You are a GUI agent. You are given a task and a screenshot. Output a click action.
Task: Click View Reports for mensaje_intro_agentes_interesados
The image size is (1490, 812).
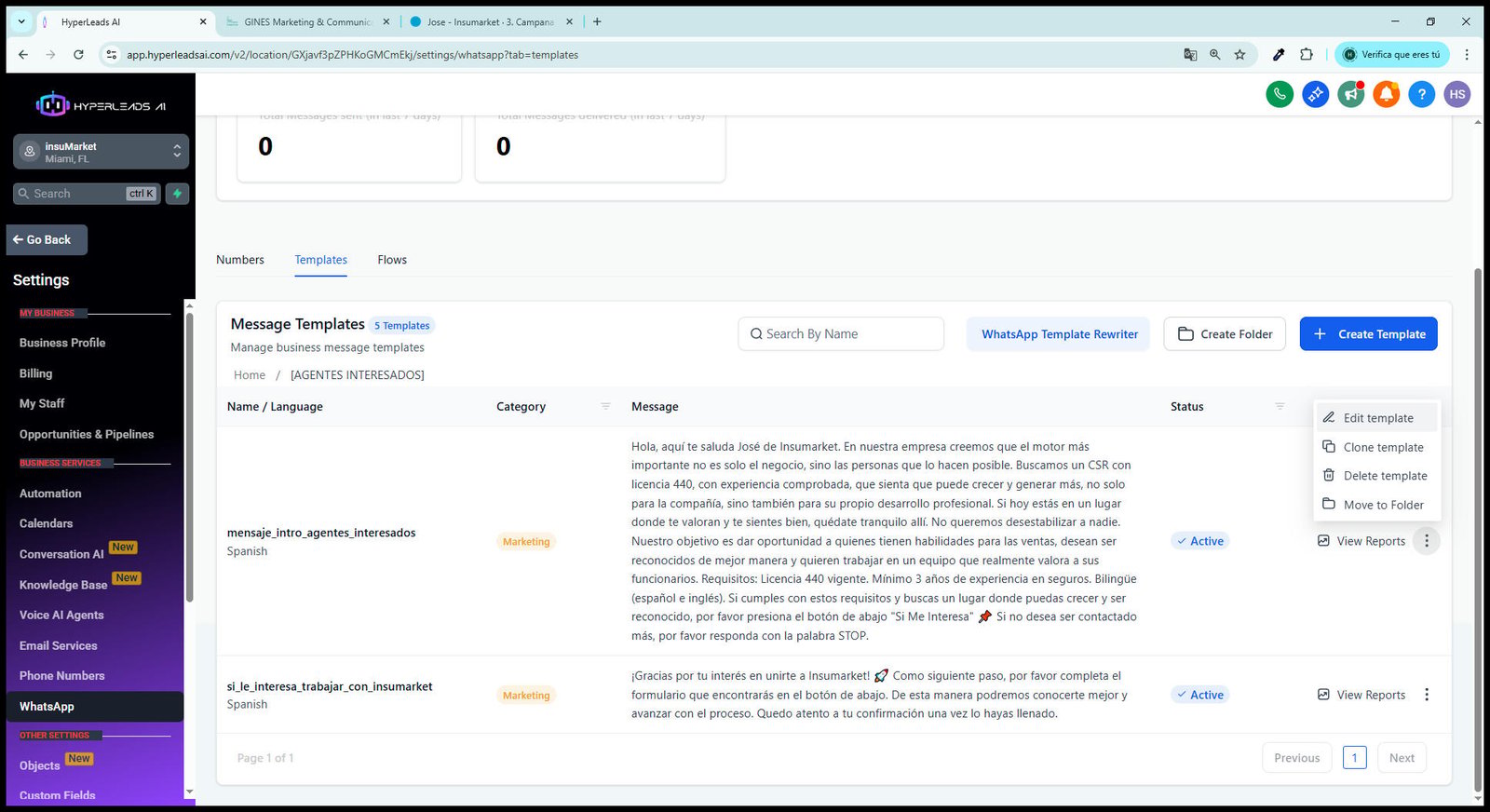tap(1361, 541)
